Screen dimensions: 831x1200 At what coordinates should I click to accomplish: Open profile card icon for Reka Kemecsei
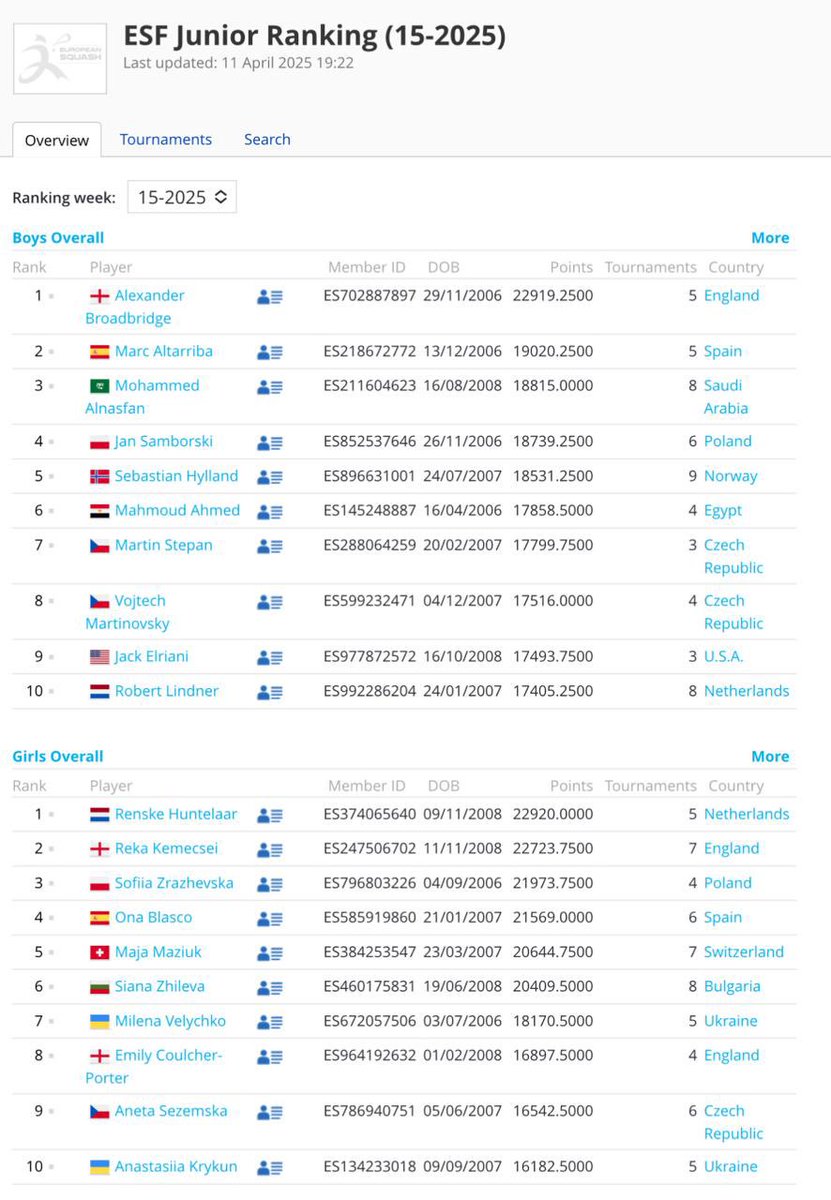pos(270,849)
